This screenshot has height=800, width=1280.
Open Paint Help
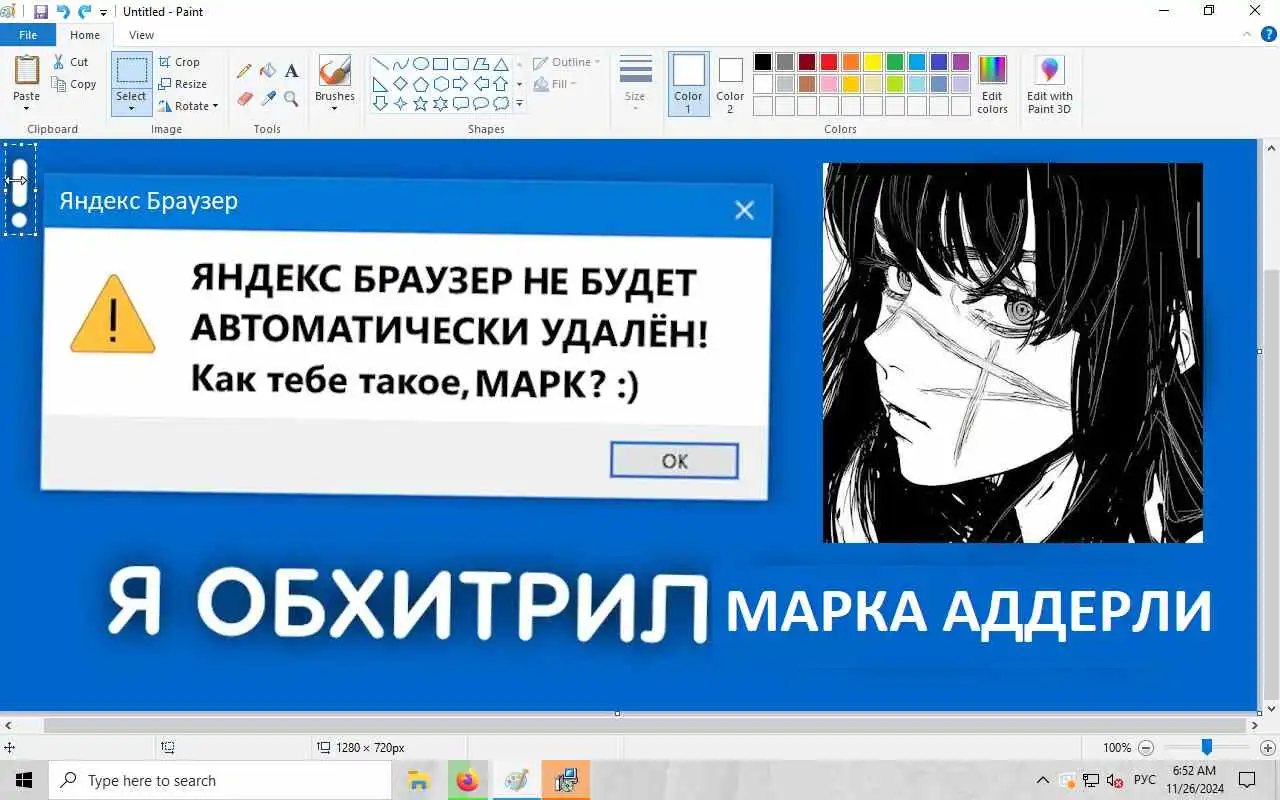[x=1269, y=34]
